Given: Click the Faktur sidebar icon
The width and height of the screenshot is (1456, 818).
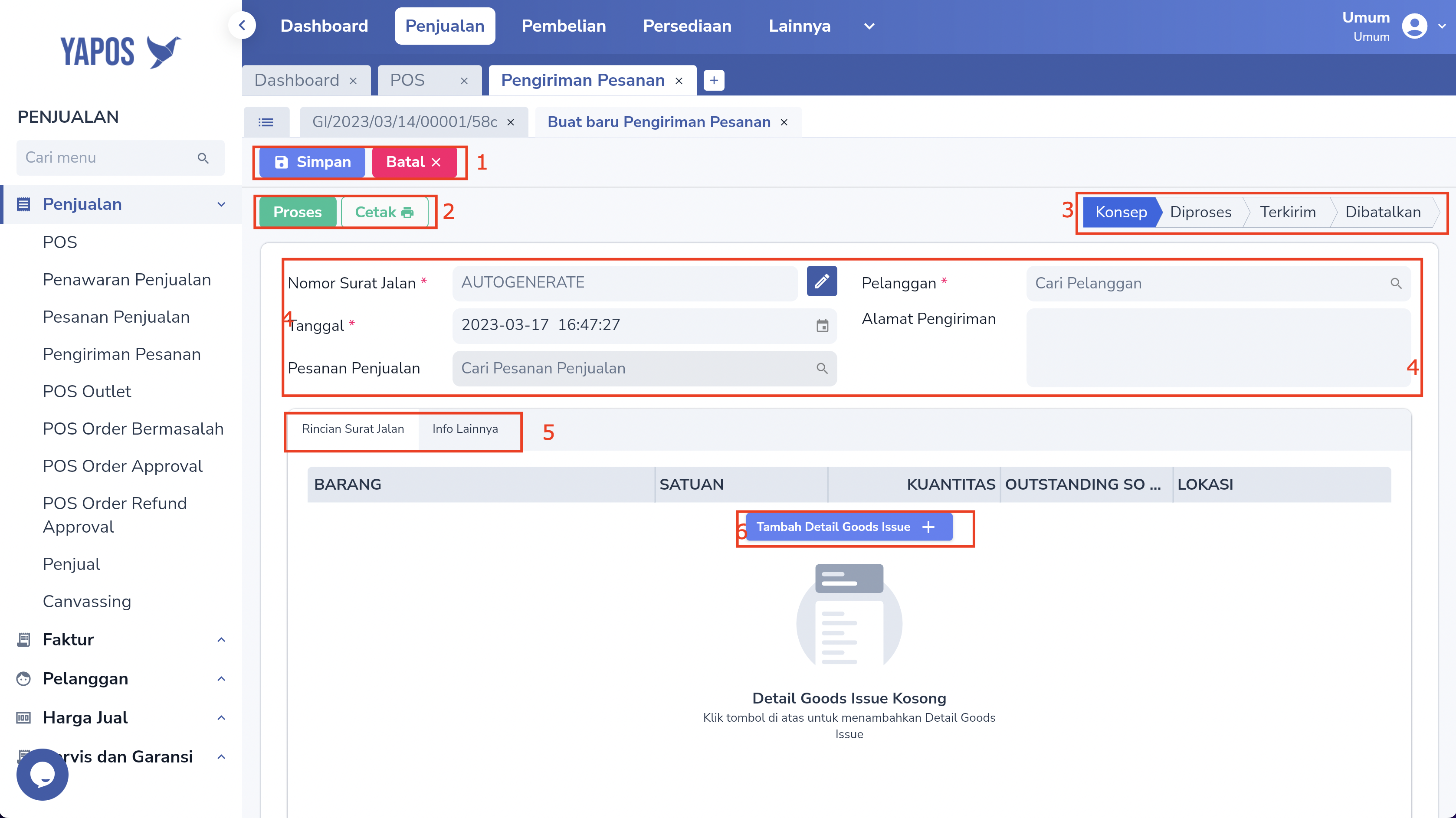Looking at the screenshot, I should click(23, 639).
